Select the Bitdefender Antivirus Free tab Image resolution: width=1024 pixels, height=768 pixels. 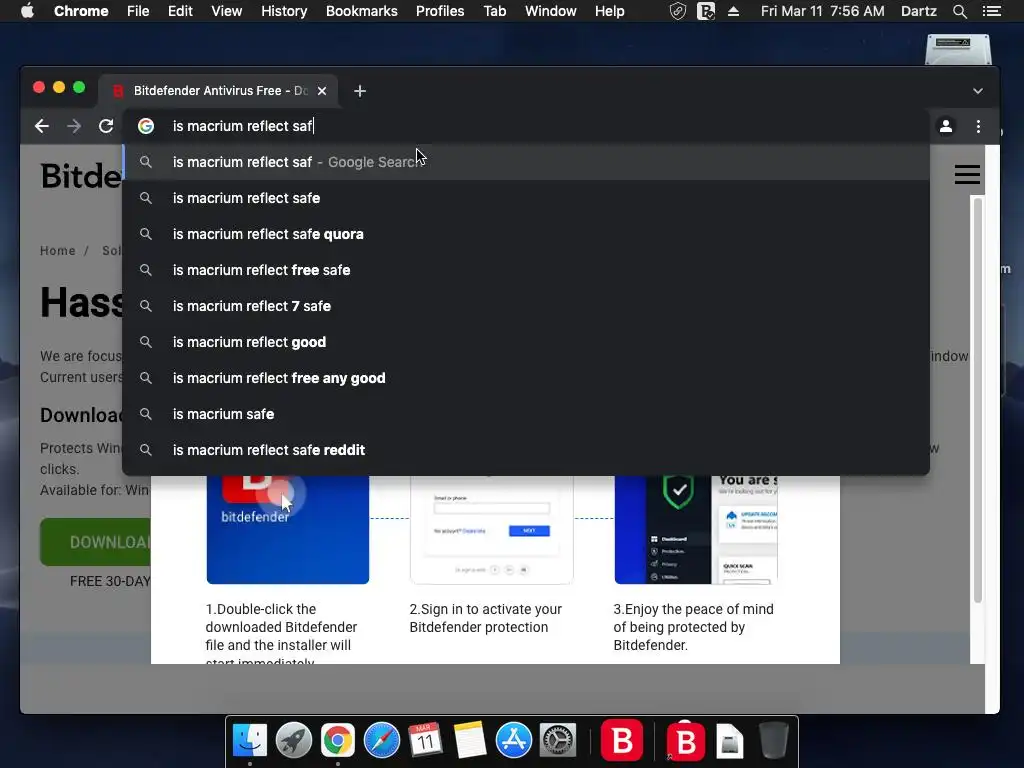219,91
